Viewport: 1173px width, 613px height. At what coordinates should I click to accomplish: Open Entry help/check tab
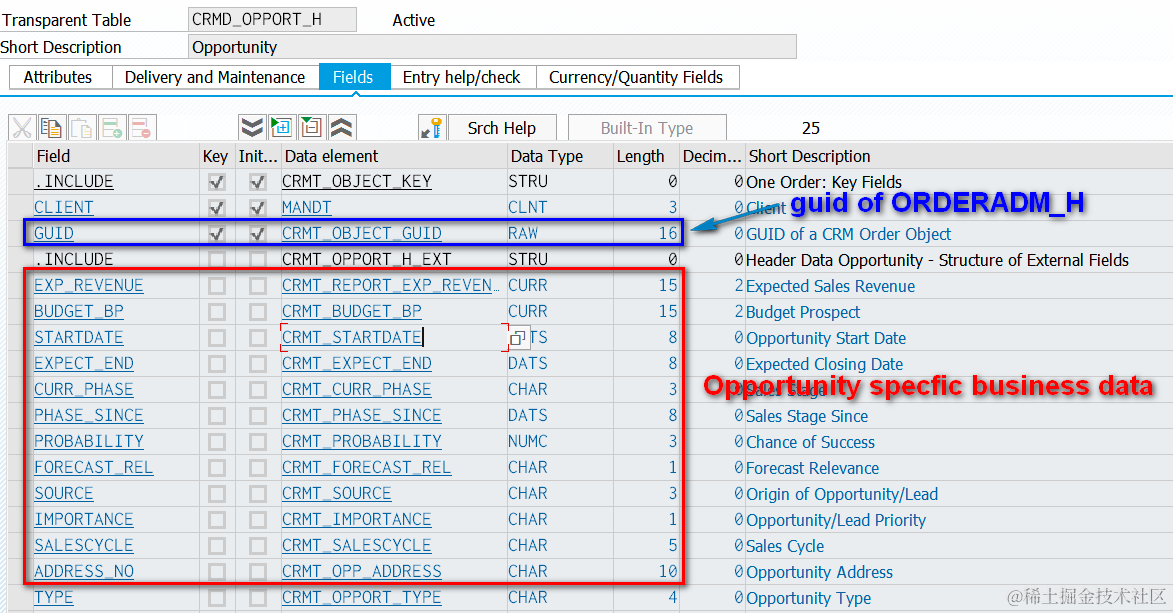coord(462,77)
